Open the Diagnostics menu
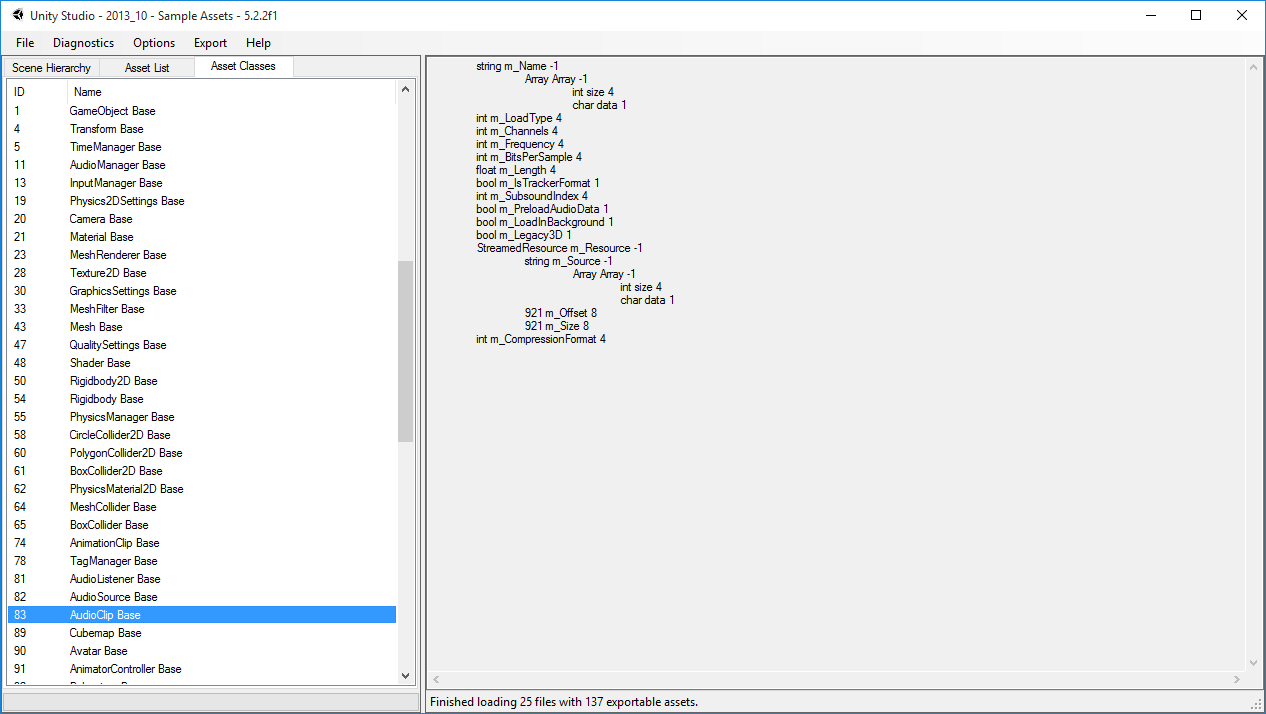The height and width of the screenshot is (714, 1266). [x=83, y=43]
